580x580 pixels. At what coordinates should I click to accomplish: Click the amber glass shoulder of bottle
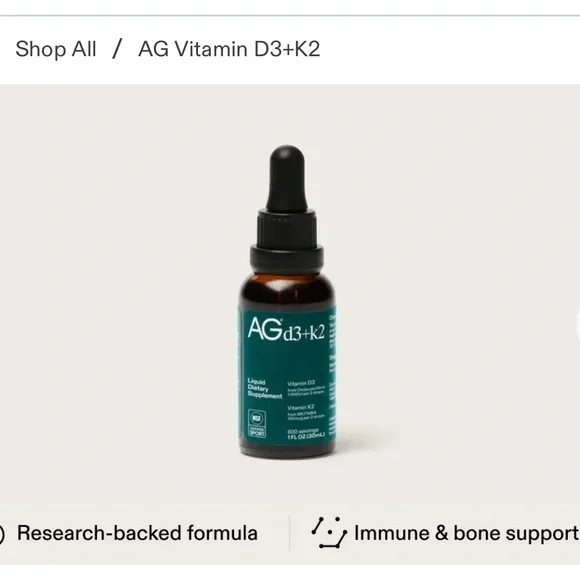point(287,290)
